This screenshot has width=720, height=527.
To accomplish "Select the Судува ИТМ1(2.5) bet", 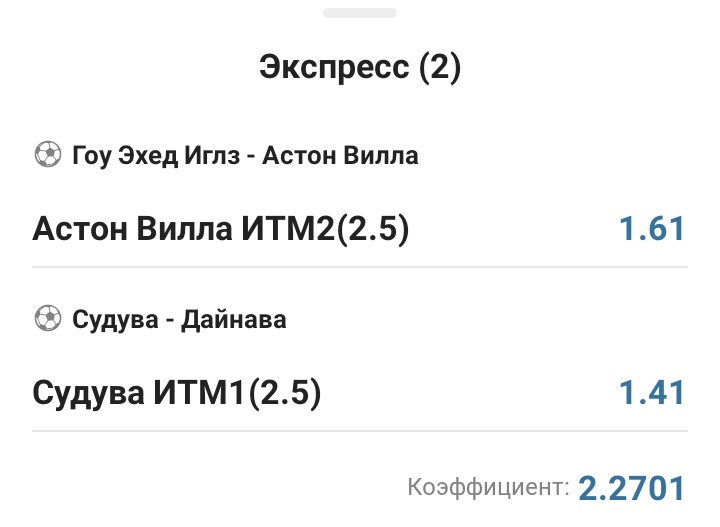I will 177,393.
